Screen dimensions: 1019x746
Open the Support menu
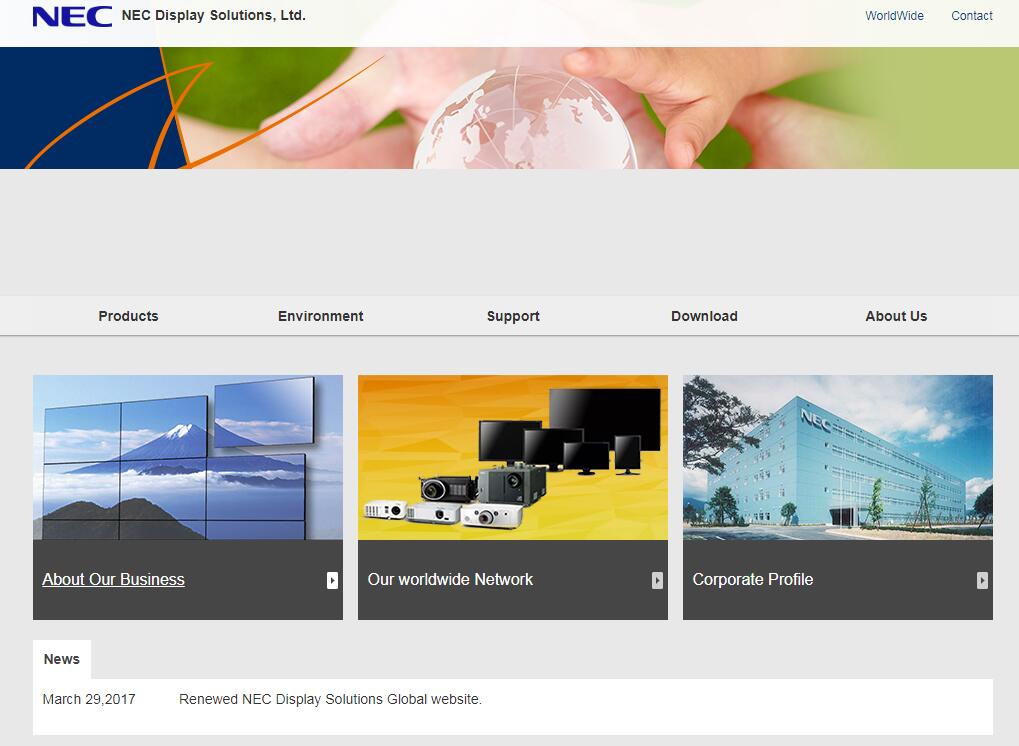(x=513, y=316)
